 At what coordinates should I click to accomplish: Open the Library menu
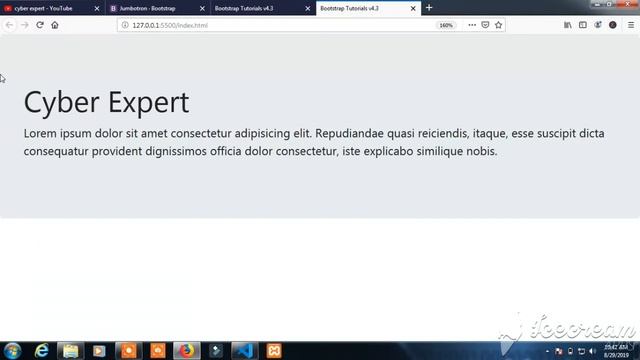(x=567, y=25)
